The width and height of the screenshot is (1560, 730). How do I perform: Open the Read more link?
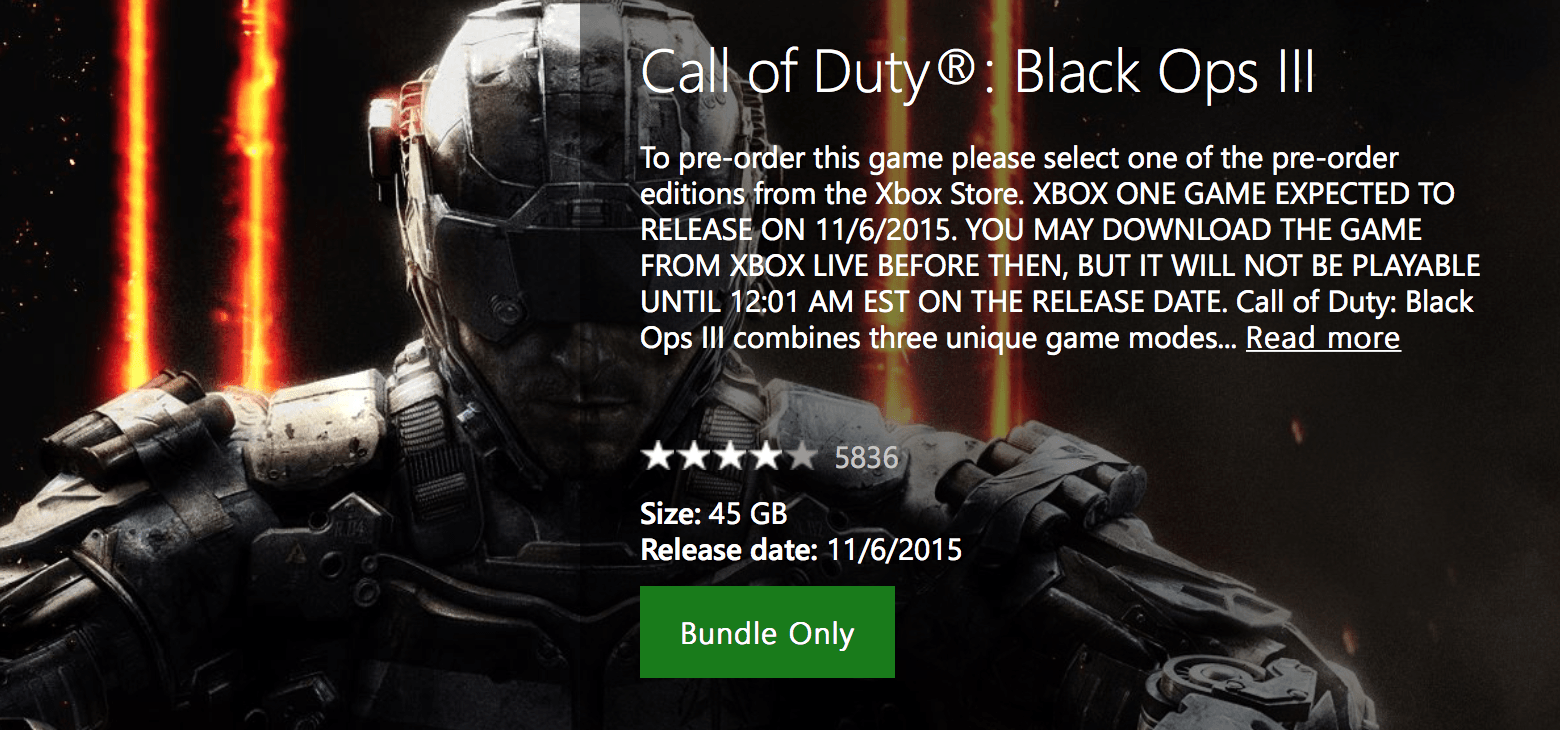click(1323, 338)
